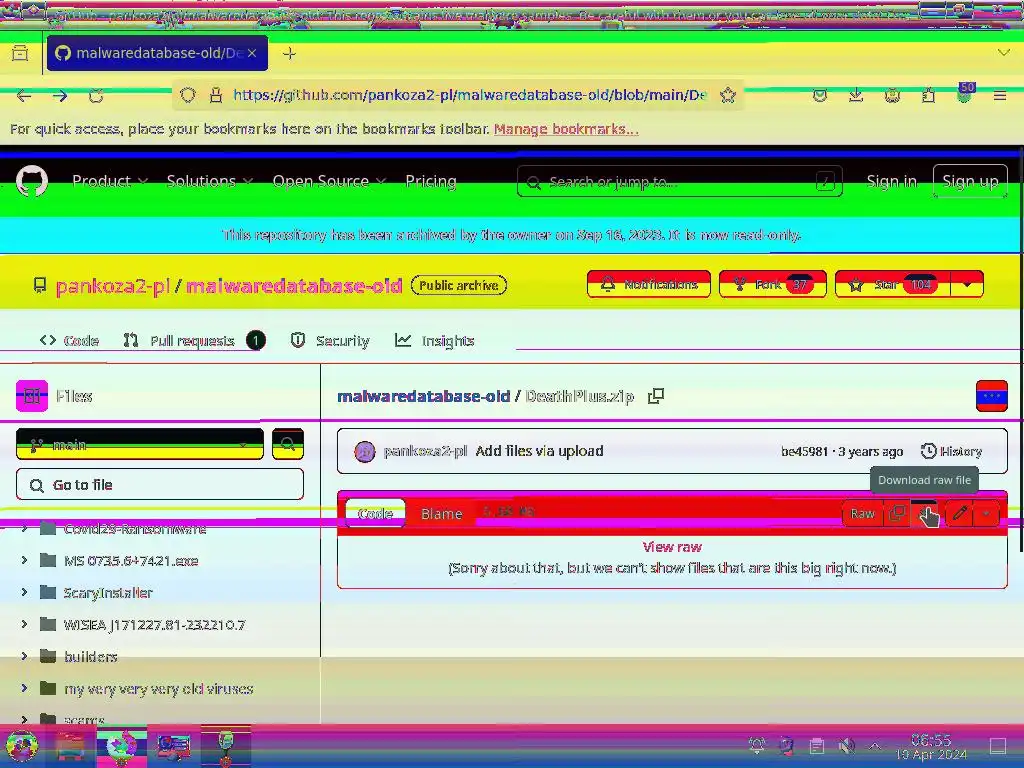This screenshot has height=768, width=1024.
Task: Switch to Insights tab
Action: [434, 340]
